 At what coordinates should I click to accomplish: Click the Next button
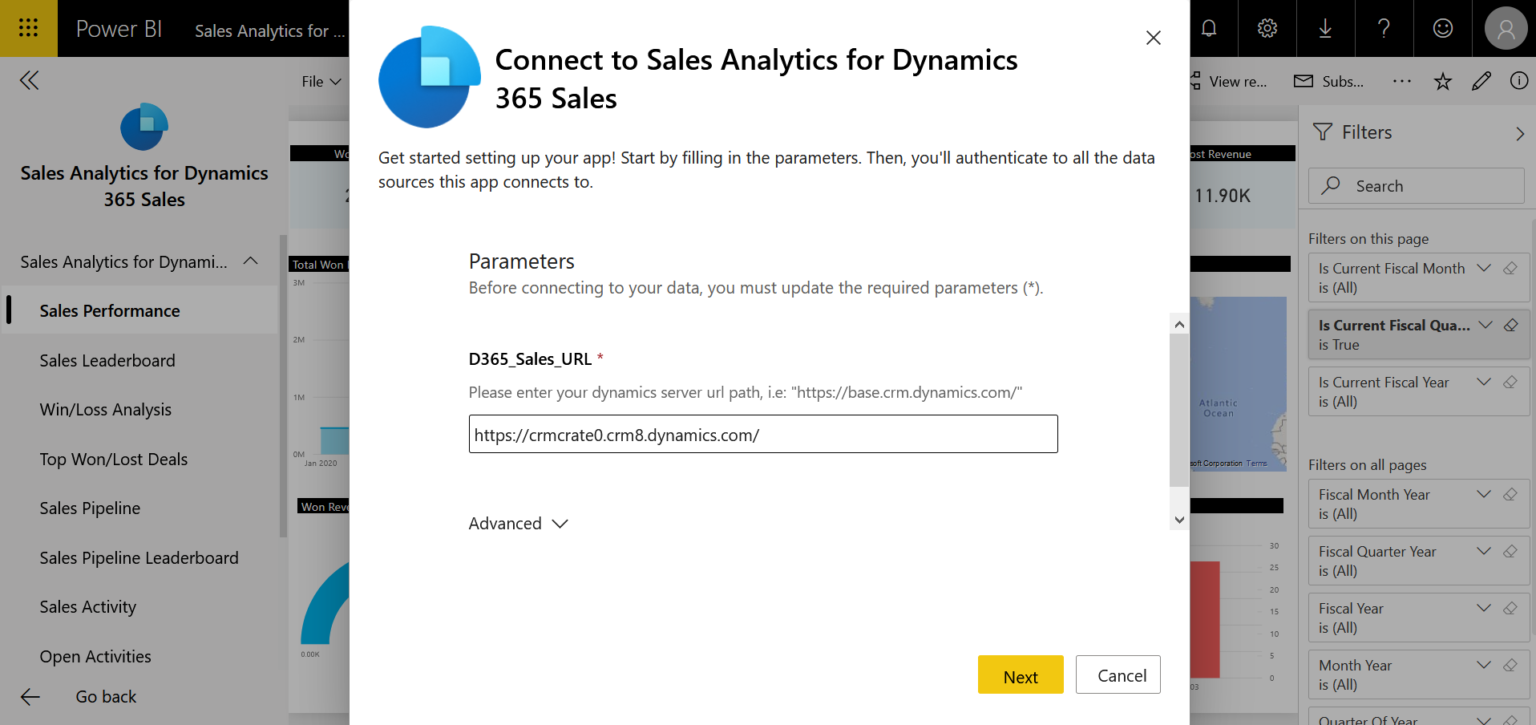(1020, 675)
